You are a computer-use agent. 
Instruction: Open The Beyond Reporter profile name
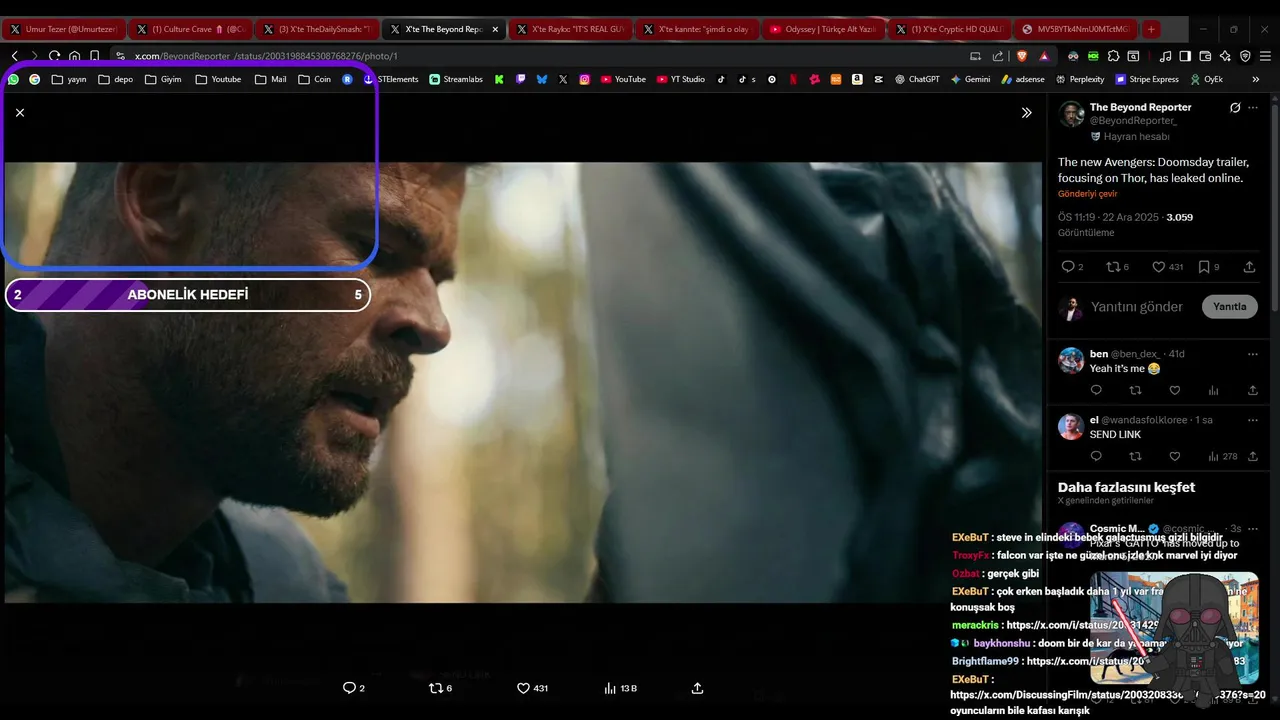(1140, 107)
